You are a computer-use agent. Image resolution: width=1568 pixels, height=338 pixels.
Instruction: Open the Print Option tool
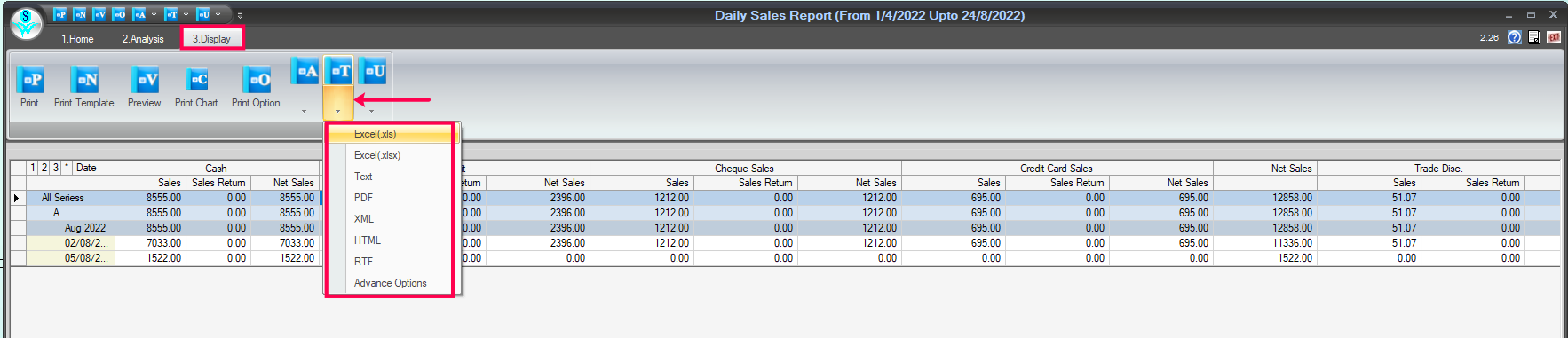click(256, 87)
